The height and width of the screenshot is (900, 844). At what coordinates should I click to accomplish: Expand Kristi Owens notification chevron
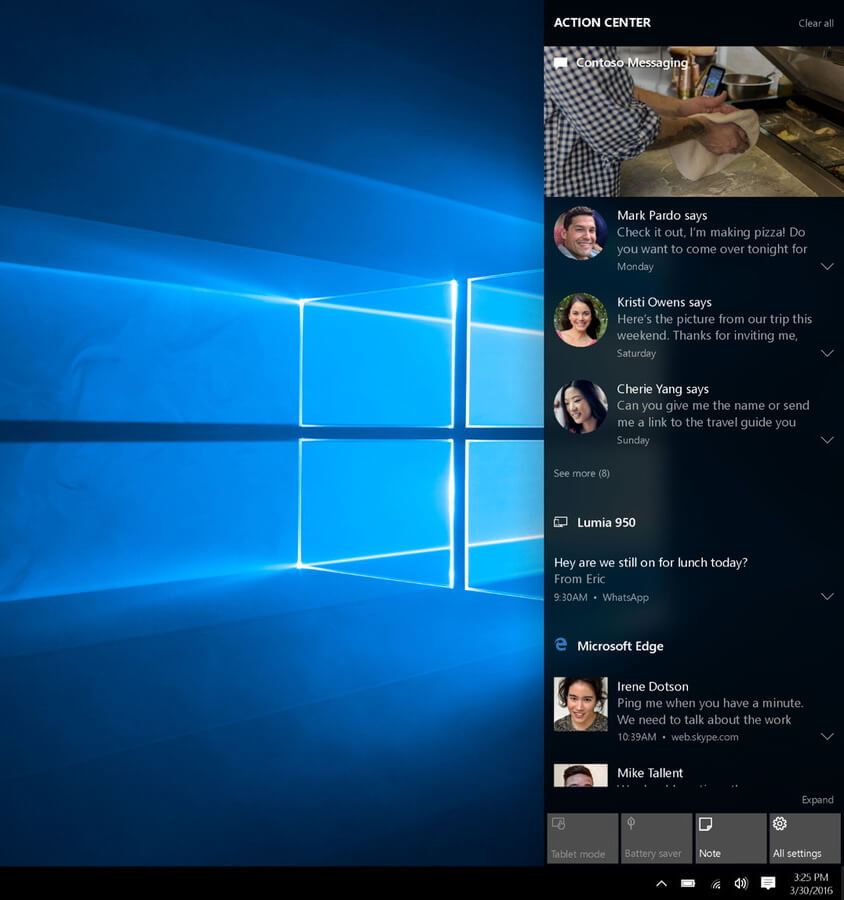827,353
